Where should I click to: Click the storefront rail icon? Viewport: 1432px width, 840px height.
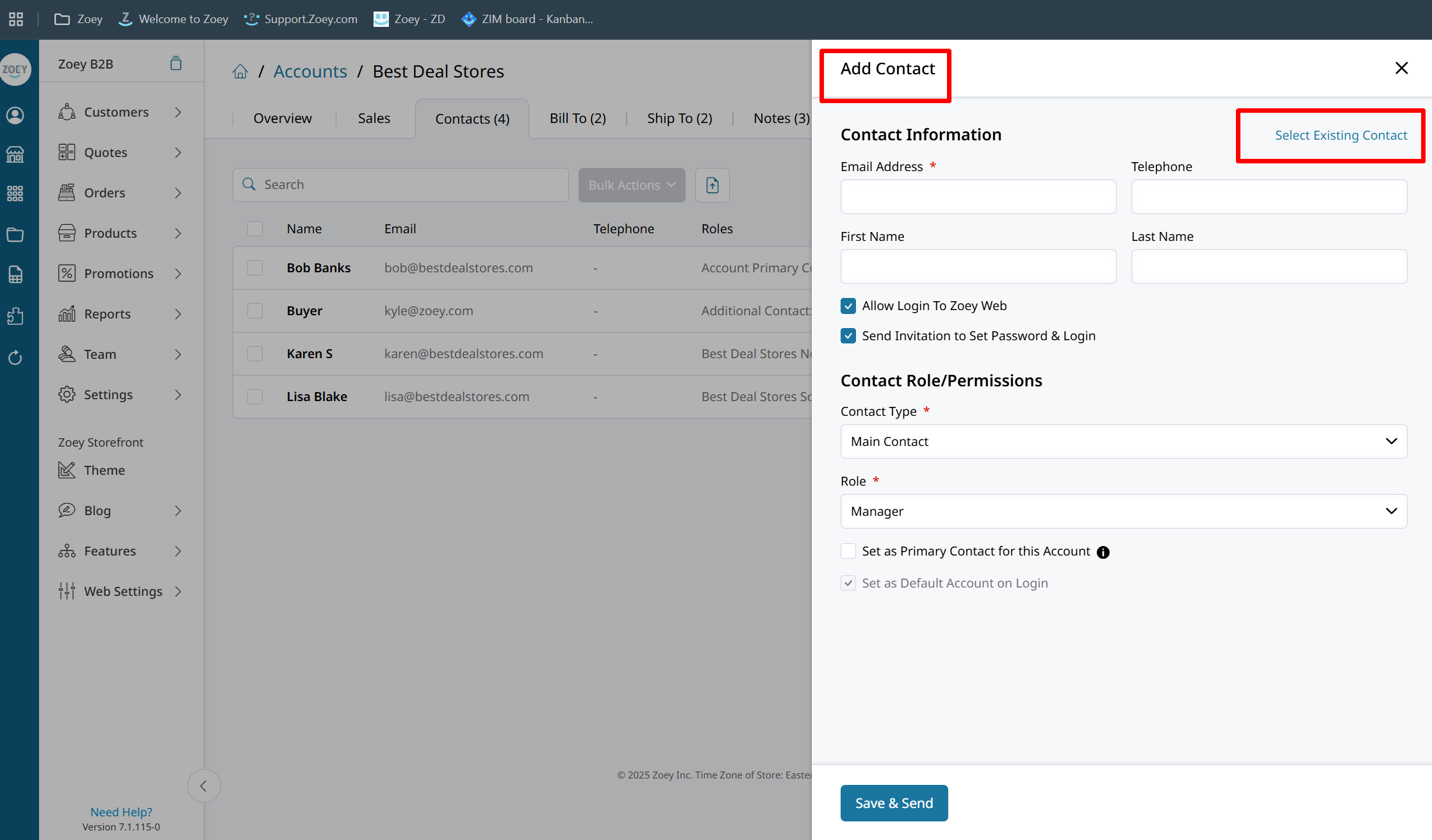click(x=15, y=154)
